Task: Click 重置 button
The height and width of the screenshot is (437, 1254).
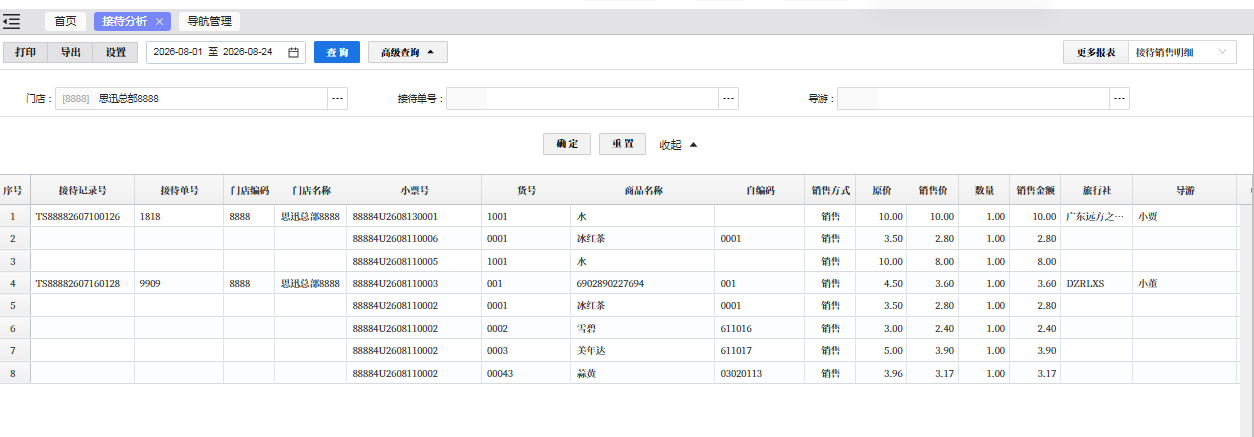Action: [623, 144]
